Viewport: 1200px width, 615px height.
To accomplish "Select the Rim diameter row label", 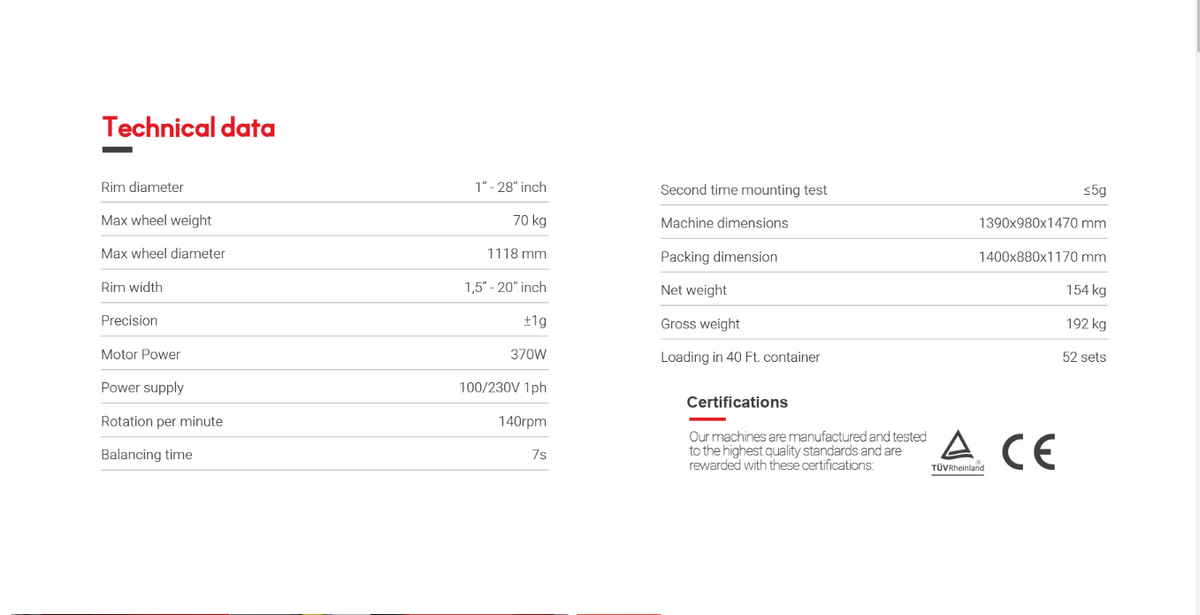I will 142,187.
